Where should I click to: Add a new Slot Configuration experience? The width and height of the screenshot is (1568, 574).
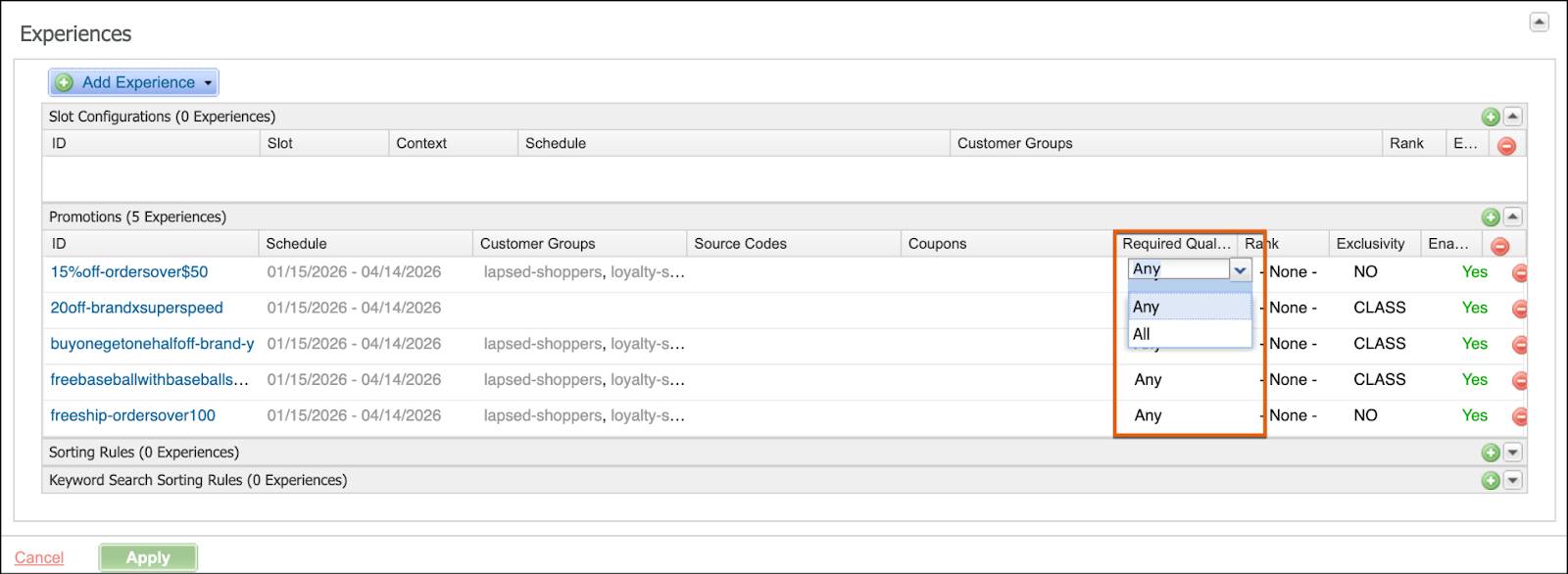(1491, 116)
